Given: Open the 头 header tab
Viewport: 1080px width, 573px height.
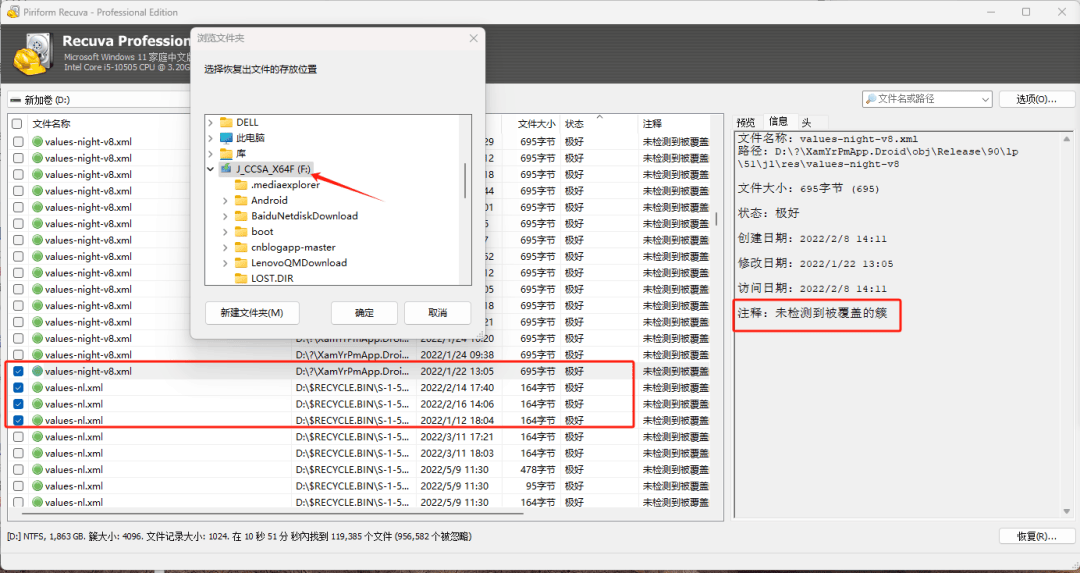Looking at the screenshot, I should [806, 122].
